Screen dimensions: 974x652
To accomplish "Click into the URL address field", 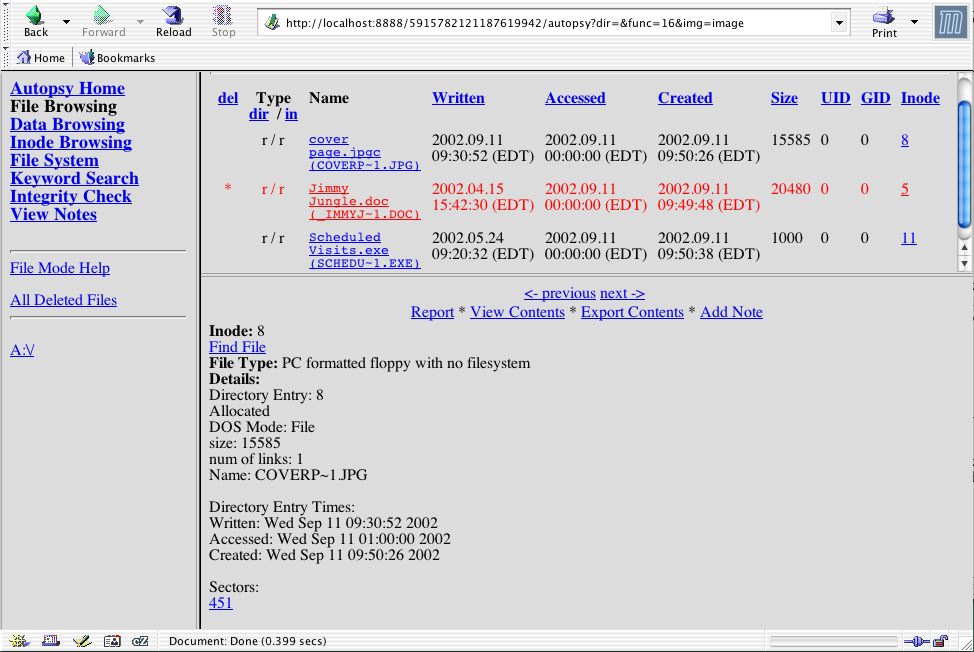I will [550, 23].
